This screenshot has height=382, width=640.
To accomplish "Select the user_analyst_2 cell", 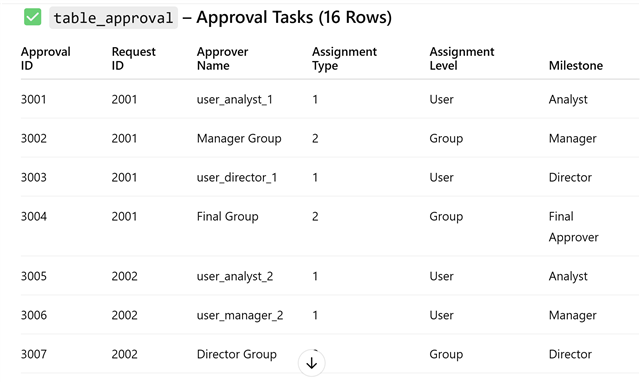I will click(235, 276).
